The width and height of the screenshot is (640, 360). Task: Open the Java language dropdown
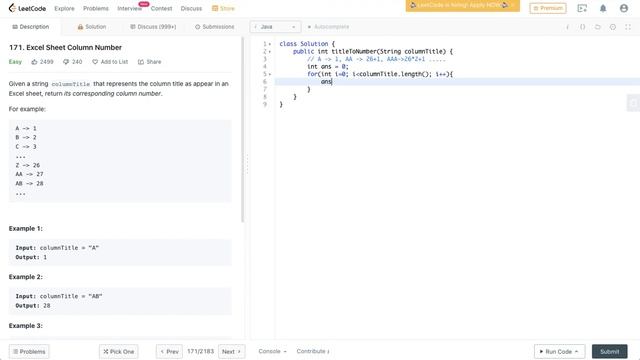tap(275, 27)
